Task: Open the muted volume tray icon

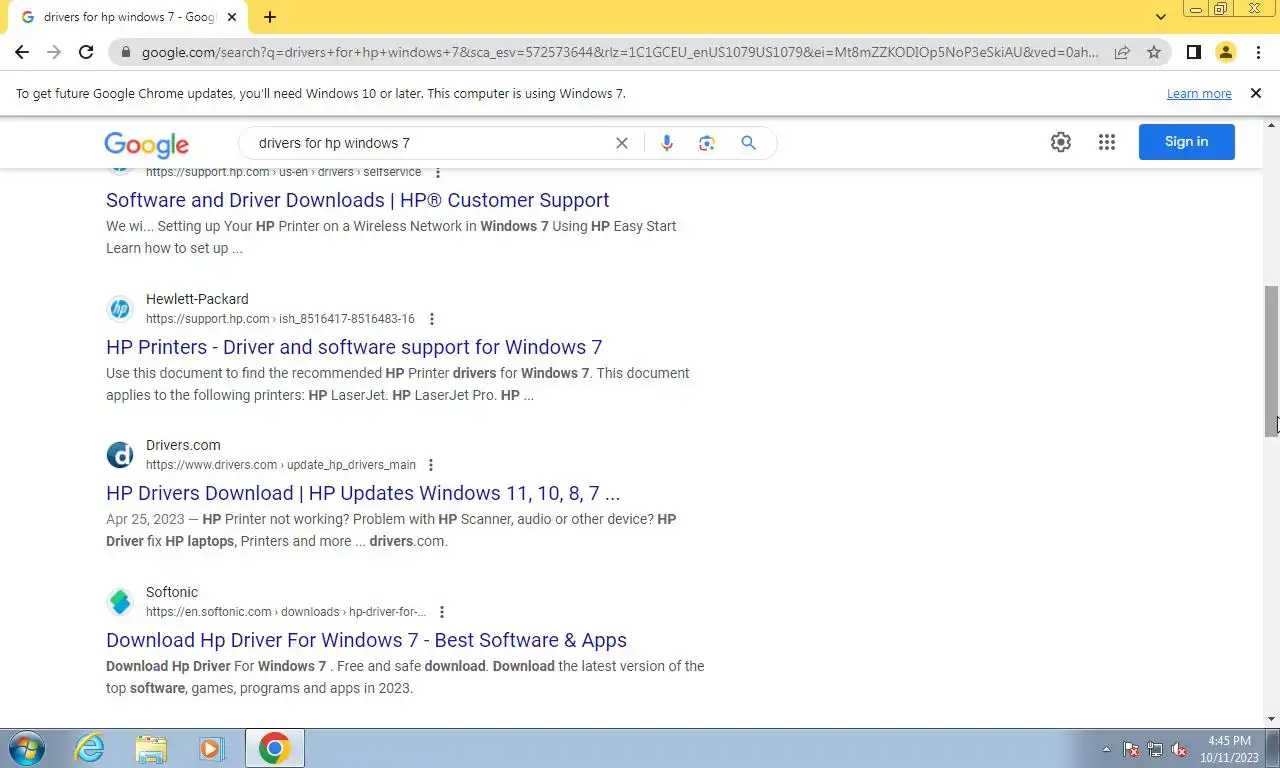Action: pos(1179,749)
